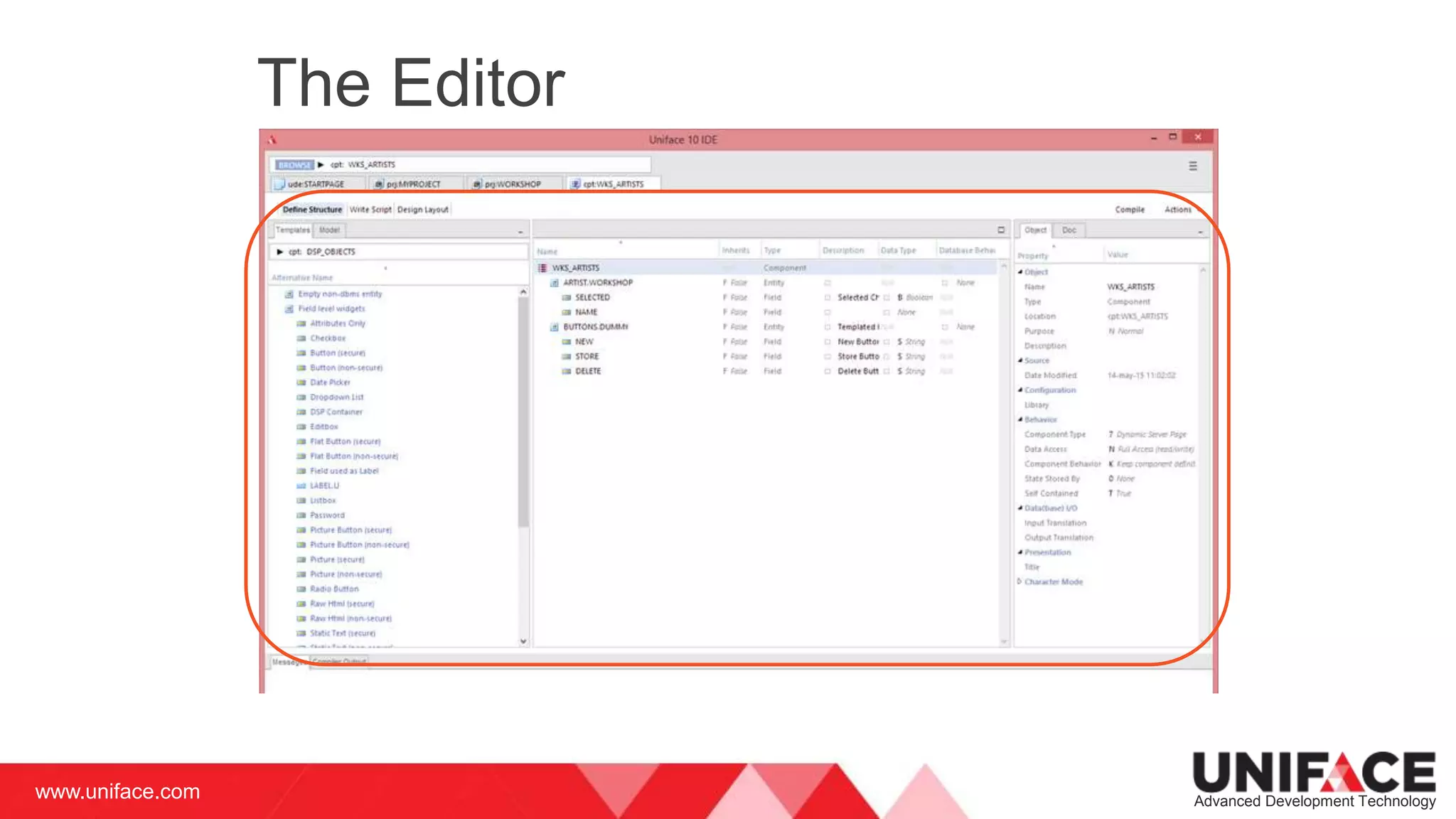Click the Dropdown List template icon
The width and height of the screenshot is (1456, 819).
pos(301,397)
